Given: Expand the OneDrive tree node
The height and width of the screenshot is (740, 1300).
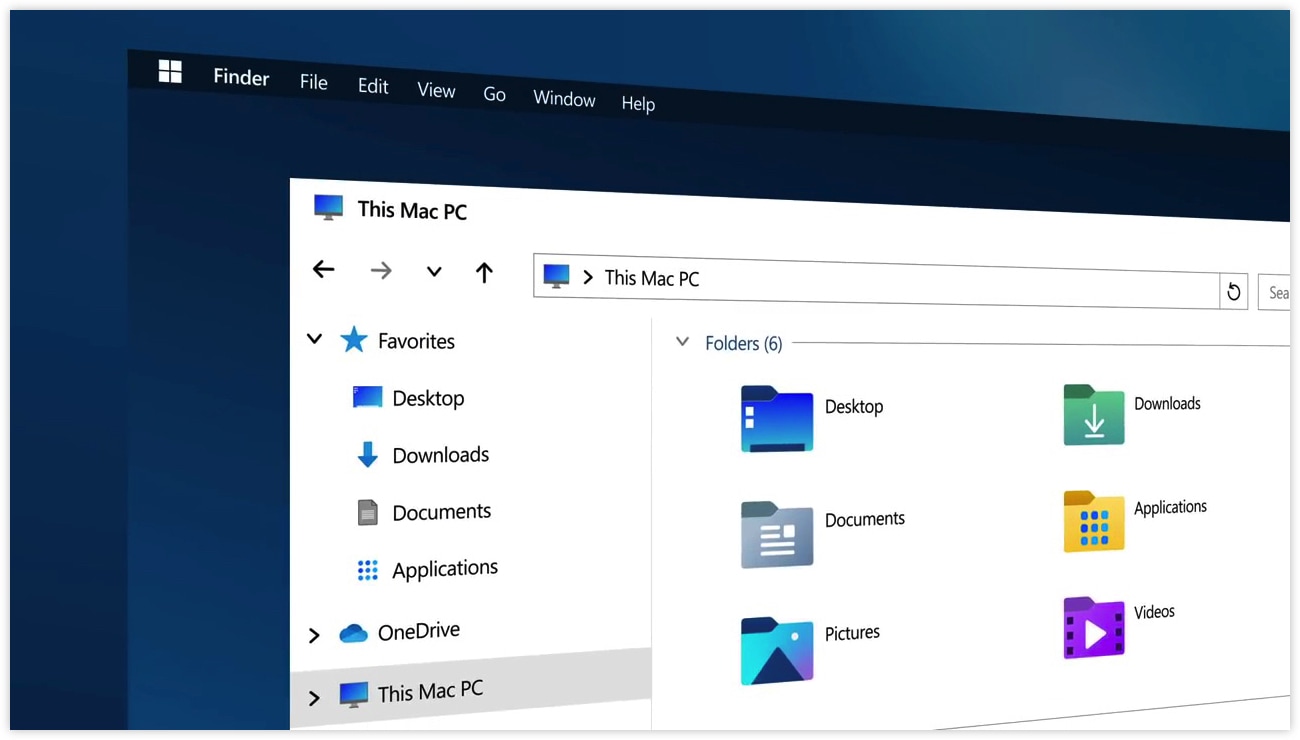Looking at the screenshot, I should (314, 635).
